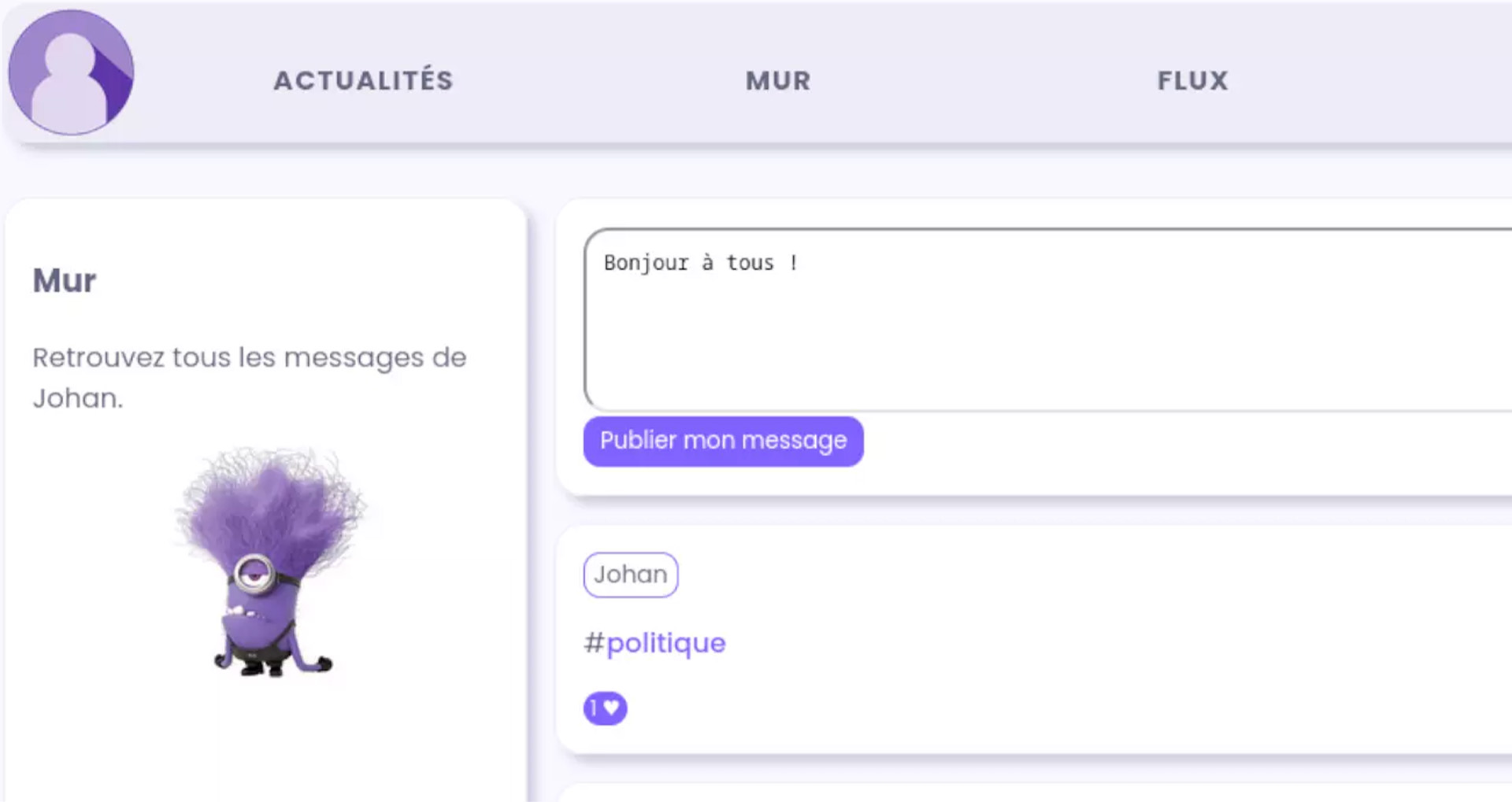Click the Mur heading in sidebar

(65, 281)
